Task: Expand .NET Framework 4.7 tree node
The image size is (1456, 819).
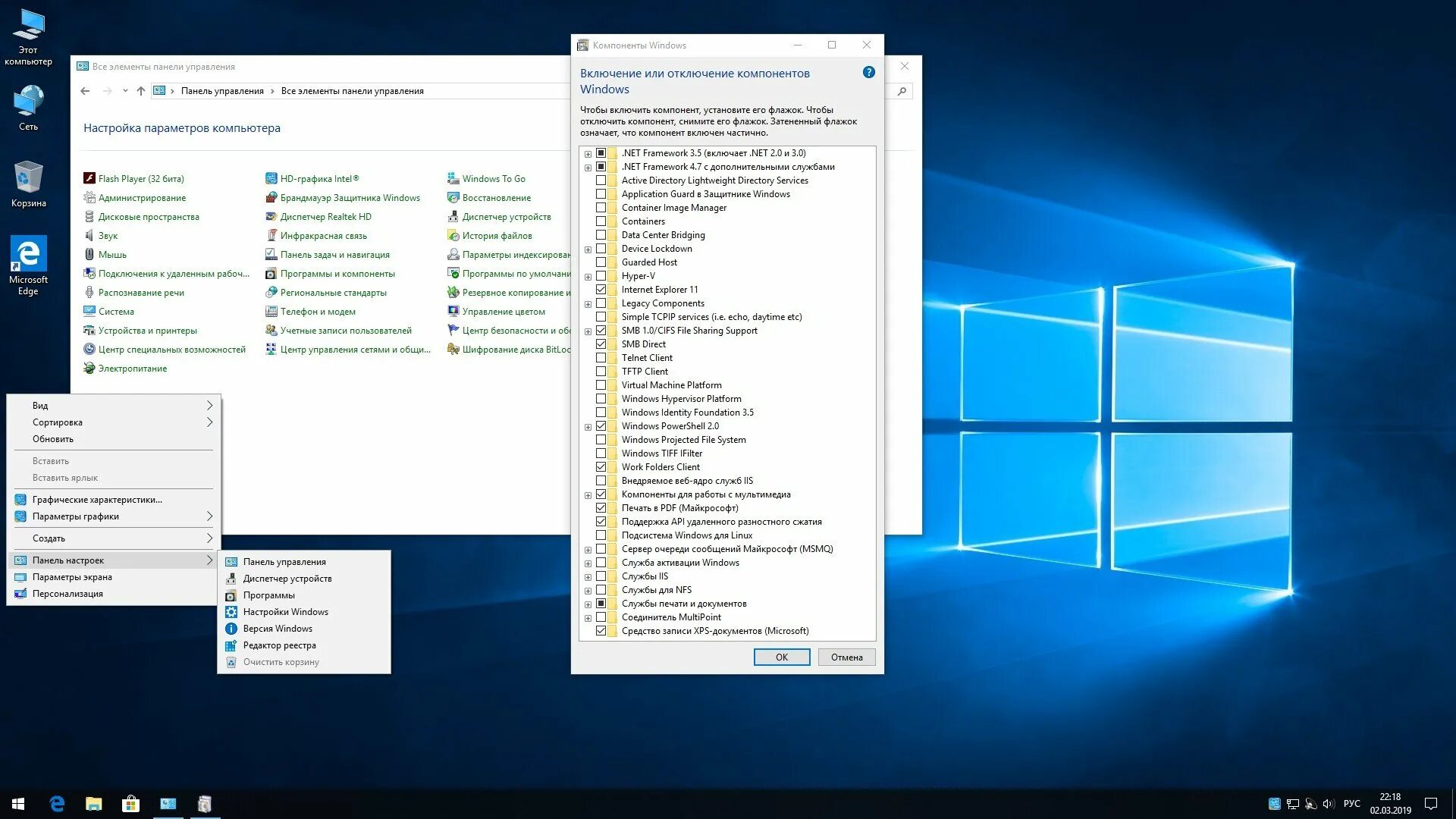Action: click(588, 167)
